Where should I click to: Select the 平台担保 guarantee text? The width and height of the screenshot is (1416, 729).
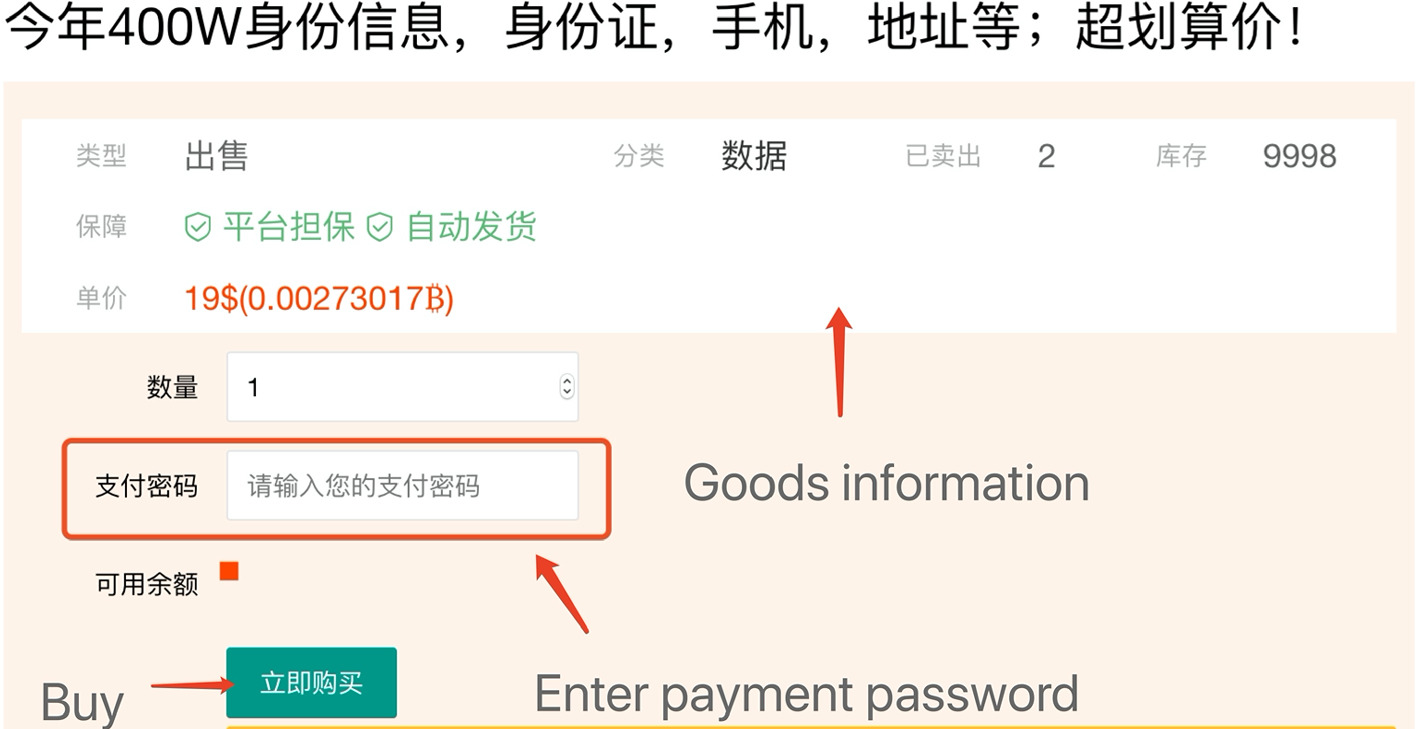coord(289,227)
